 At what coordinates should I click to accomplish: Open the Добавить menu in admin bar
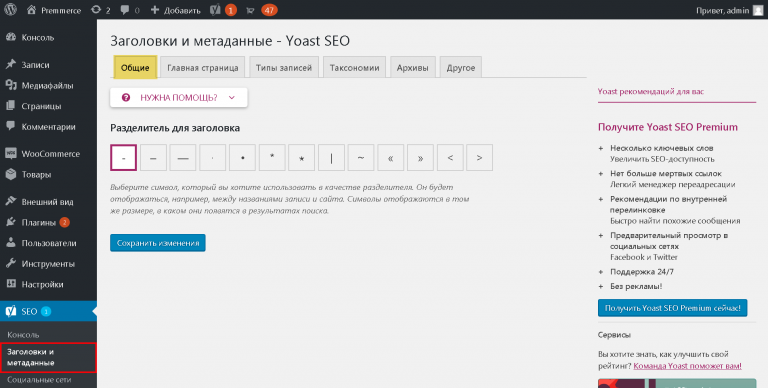(175, 10)
